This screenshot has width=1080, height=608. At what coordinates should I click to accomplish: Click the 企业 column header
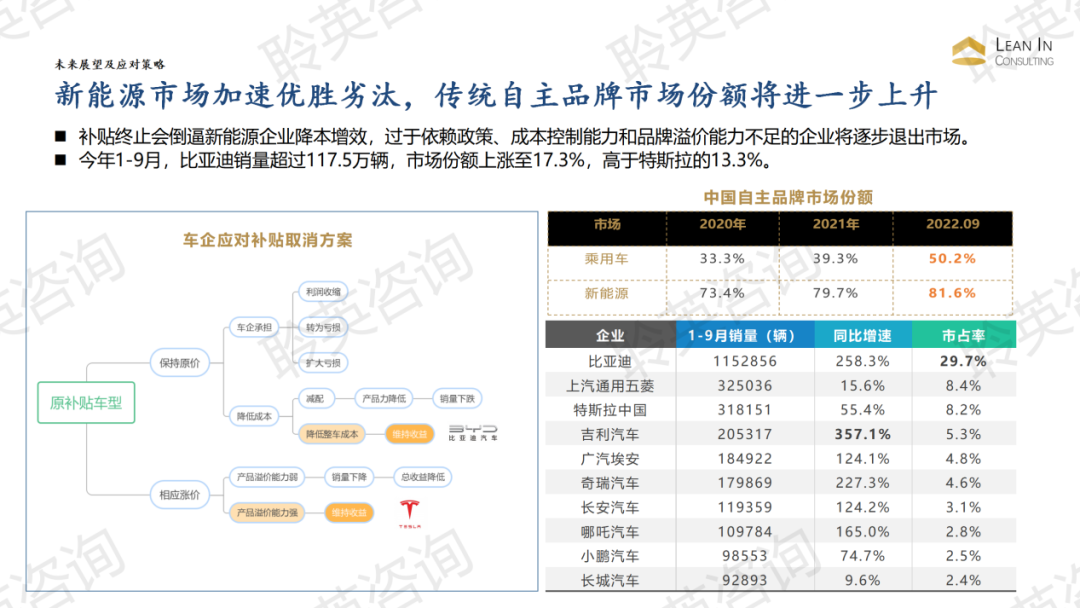(610, 336)
